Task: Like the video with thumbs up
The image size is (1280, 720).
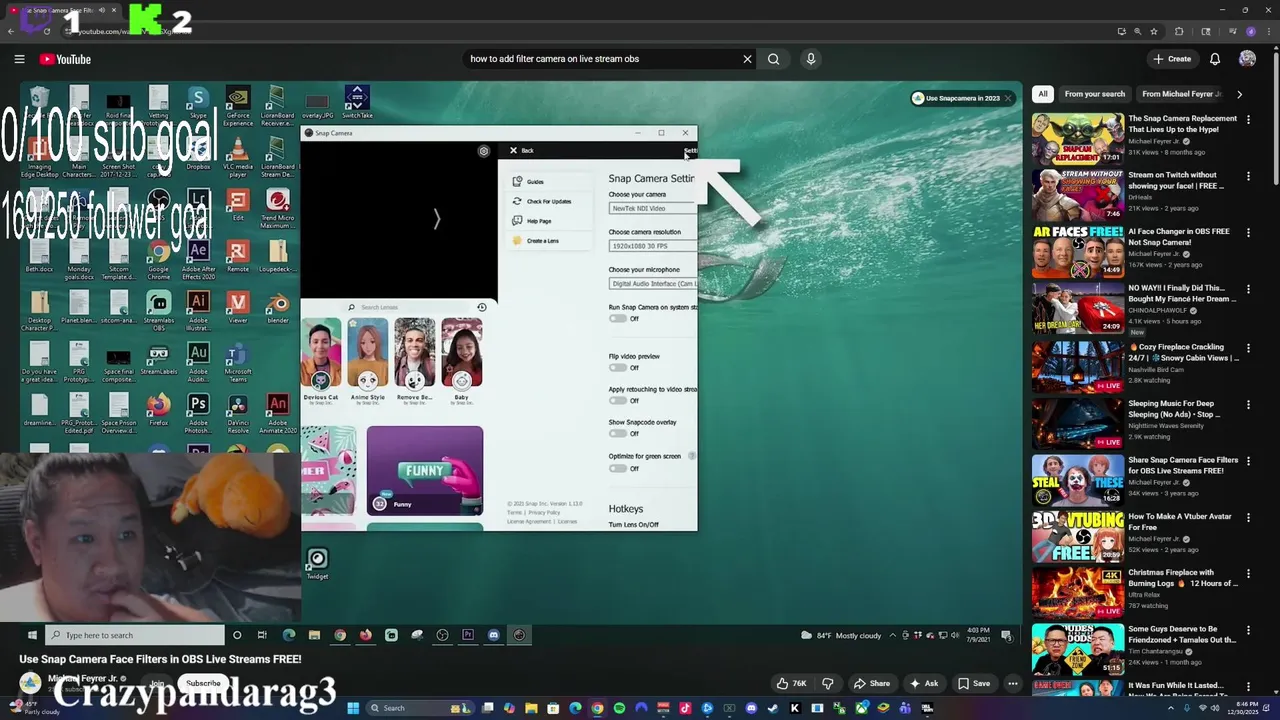Action: click(792, 684)
